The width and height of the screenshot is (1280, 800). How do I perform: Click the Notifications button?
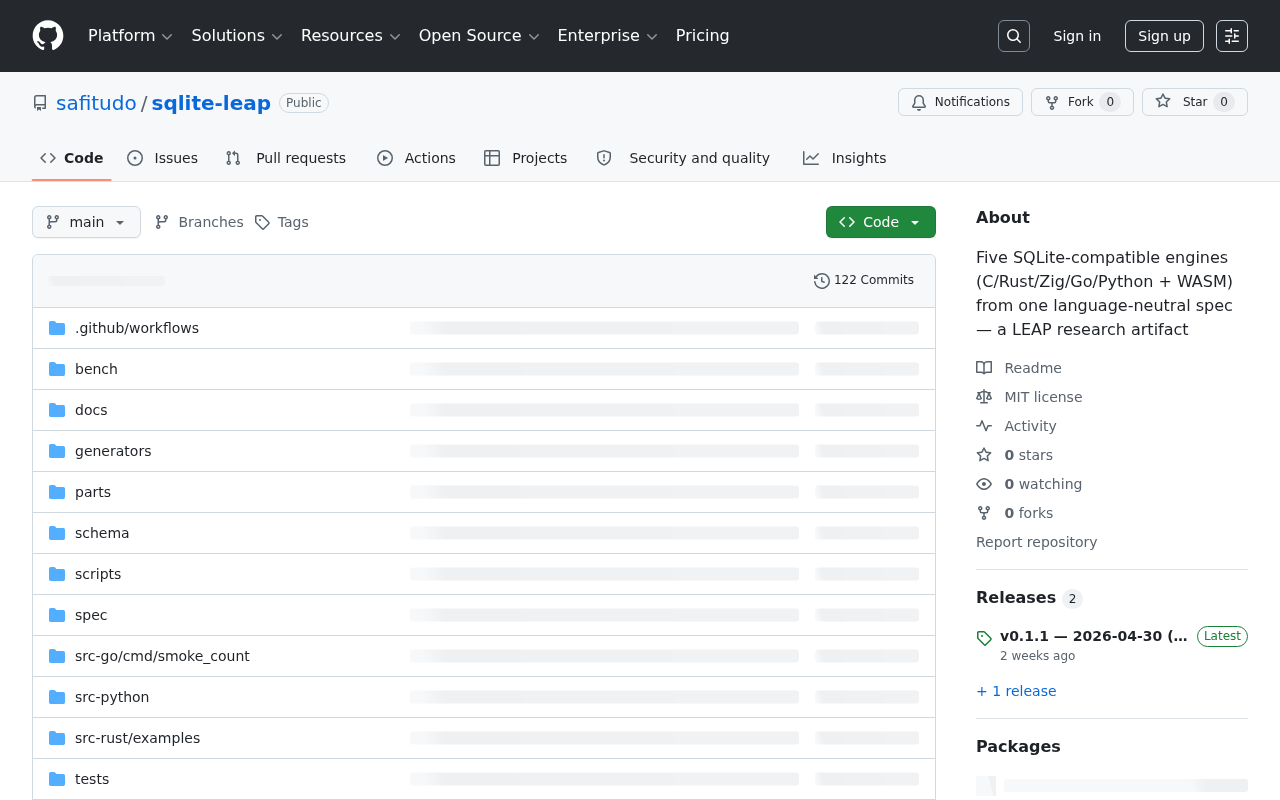[961, 102]
